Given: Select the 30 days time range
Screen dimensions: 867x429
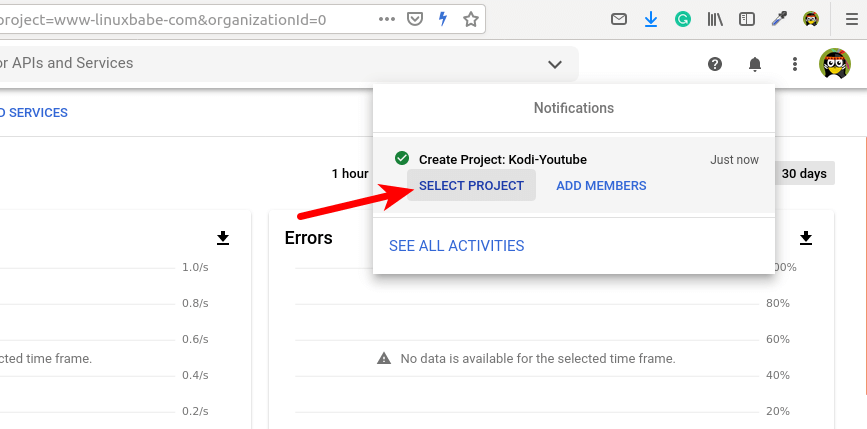Looking at the screenshot, I should [804, 173].
